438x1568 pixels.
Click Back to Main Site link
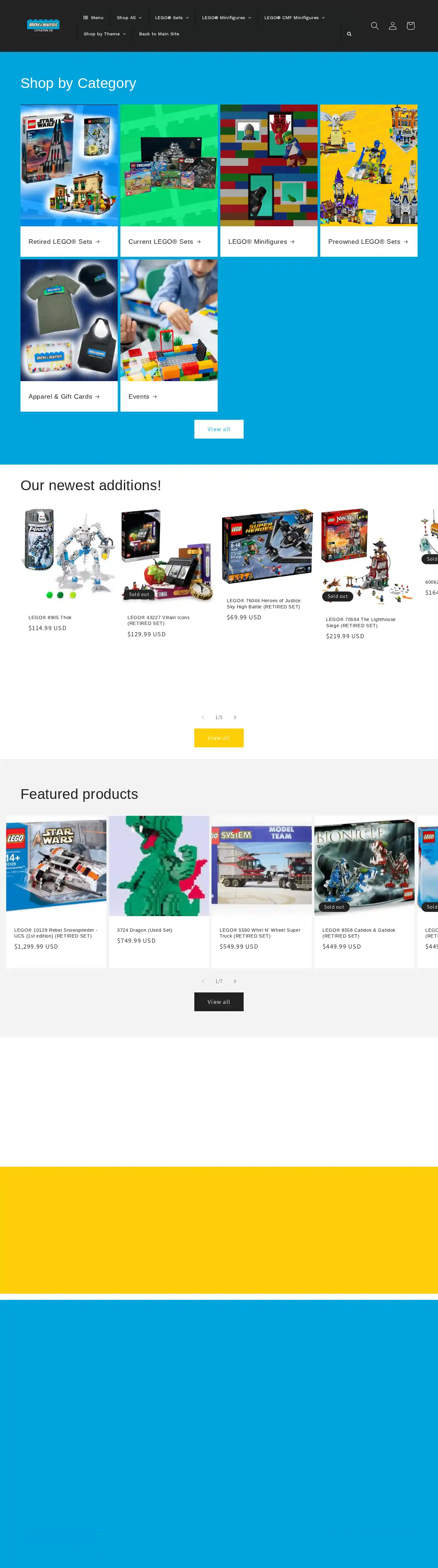[159, 34]
